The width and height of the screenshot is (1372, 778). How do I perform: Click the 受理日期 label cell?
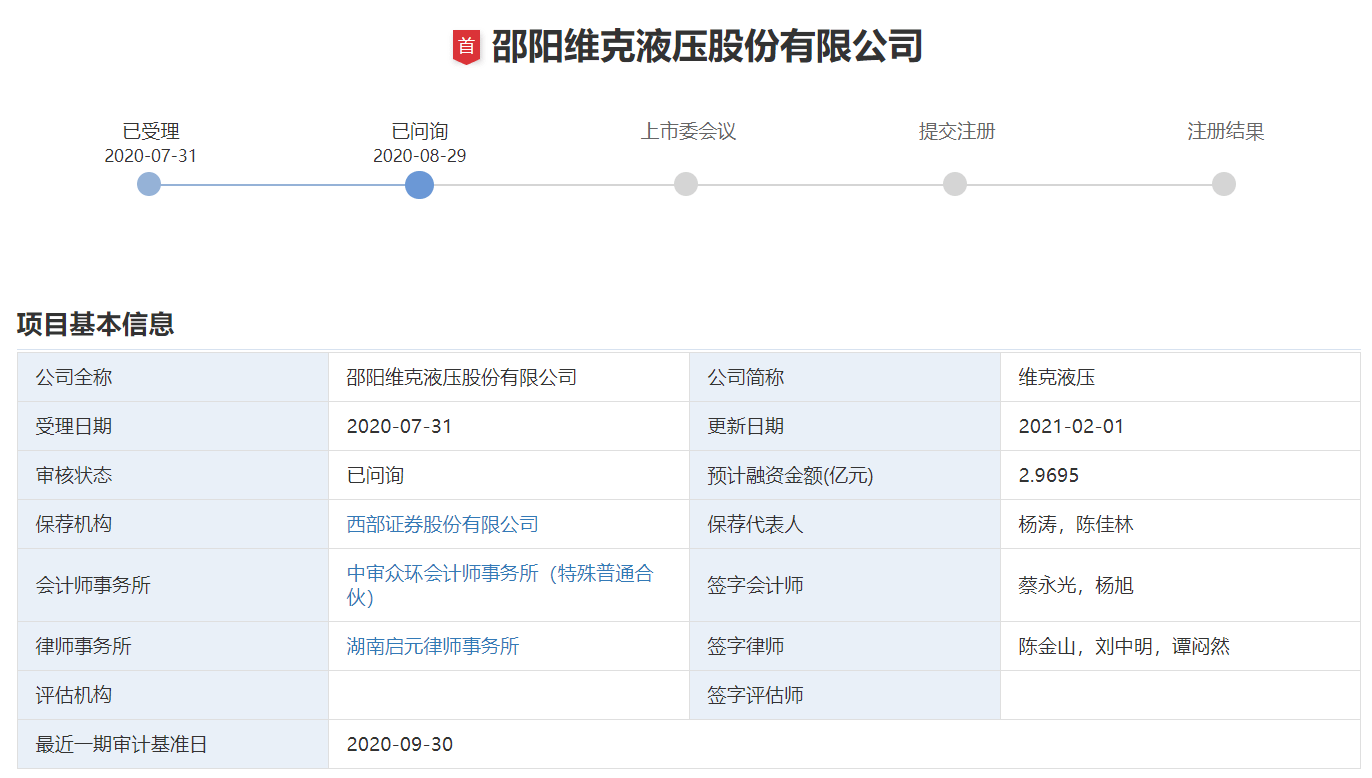click(x=173, y=426)
